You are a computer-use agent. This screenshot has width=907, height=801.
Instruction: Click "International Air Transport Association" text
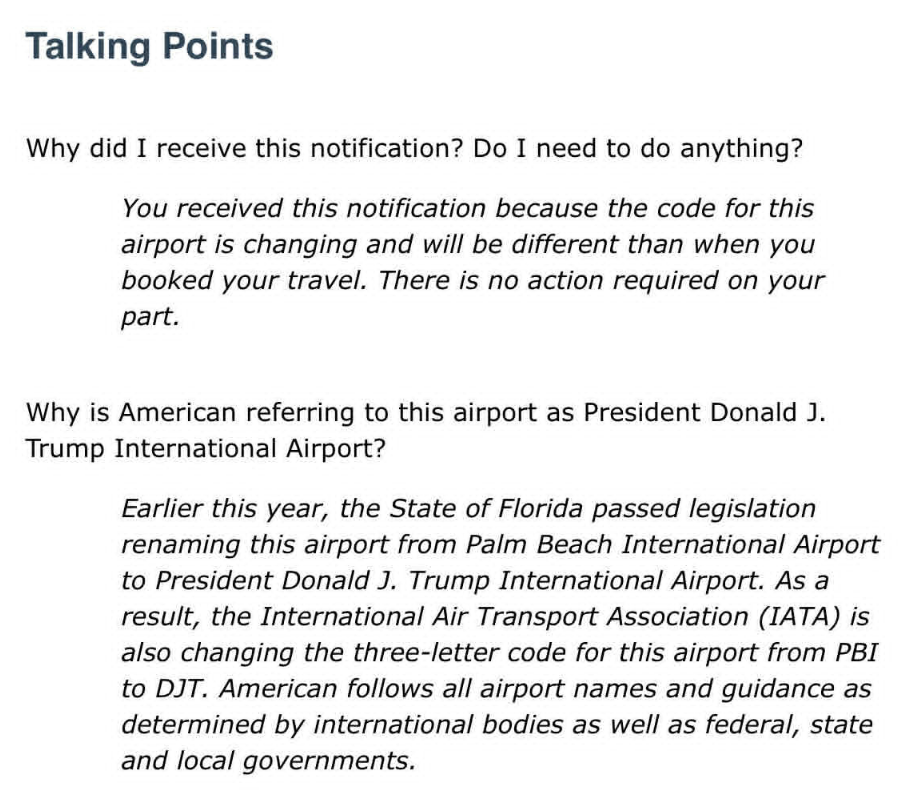tap(504, 617)
